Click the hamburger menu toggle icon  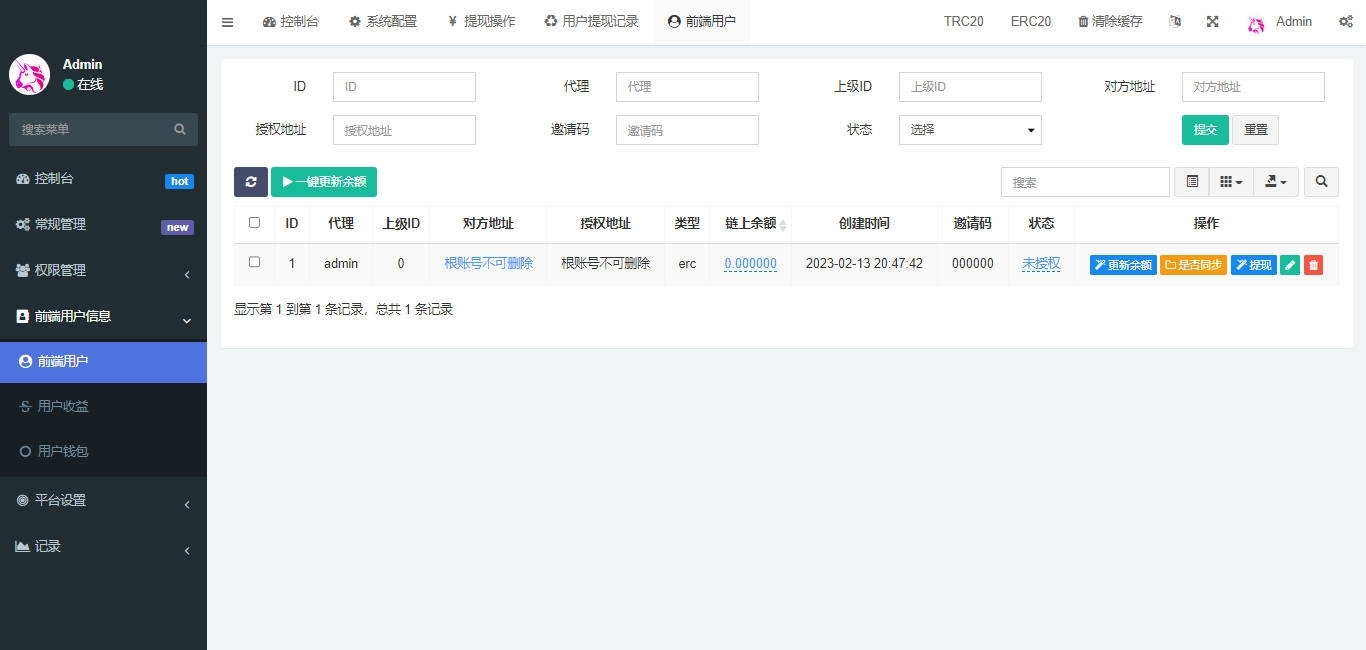pyautogui.click(x=227, y=22)
